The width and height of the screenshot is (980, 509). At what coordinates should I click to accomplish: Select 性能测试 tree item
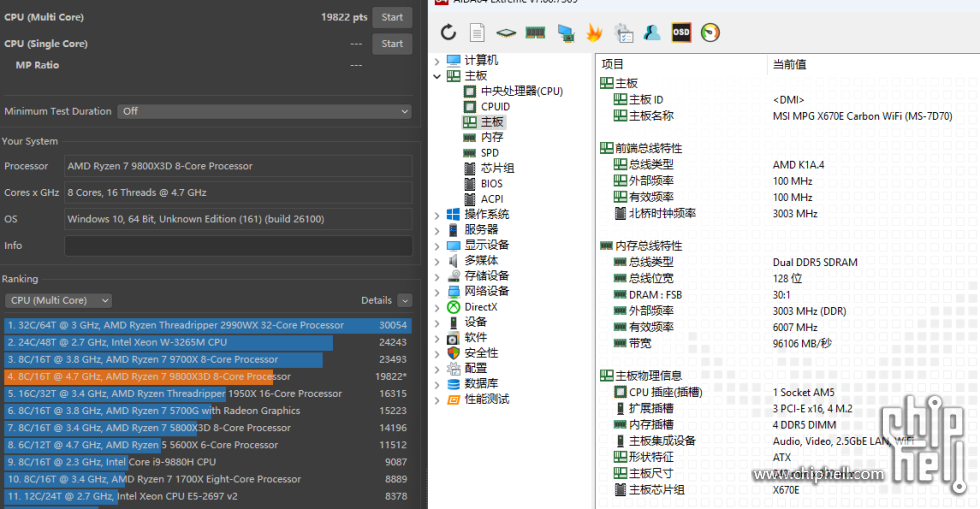486,399
